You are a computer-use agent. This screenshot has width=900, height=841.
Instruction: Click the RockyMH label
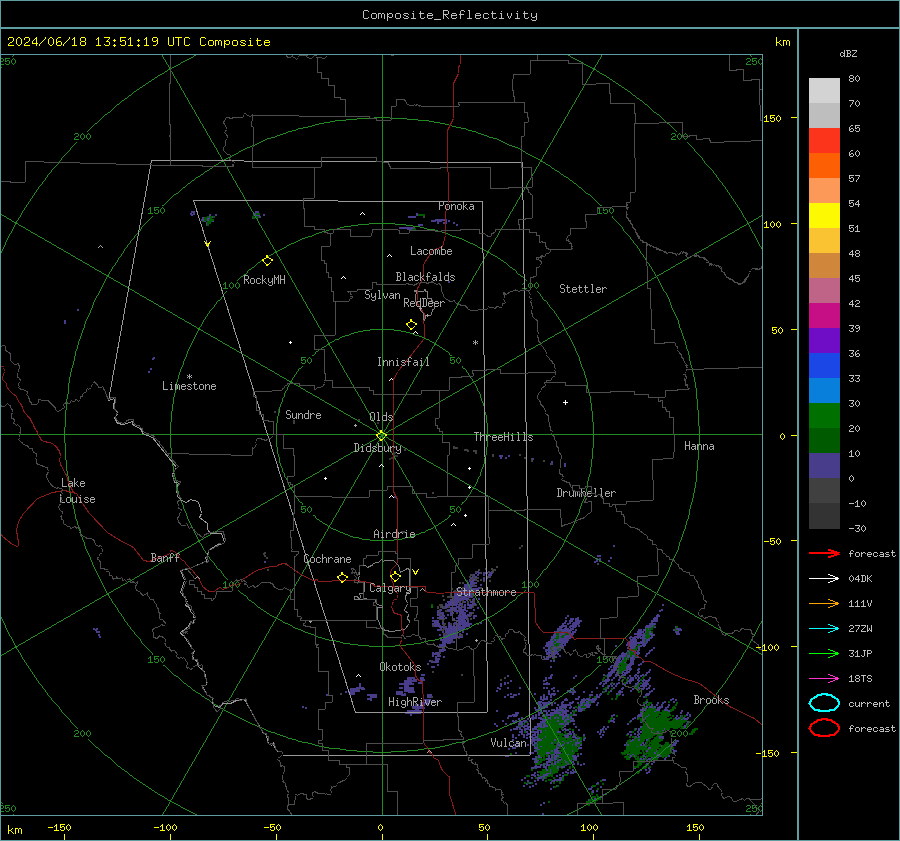tap(264, 280)
